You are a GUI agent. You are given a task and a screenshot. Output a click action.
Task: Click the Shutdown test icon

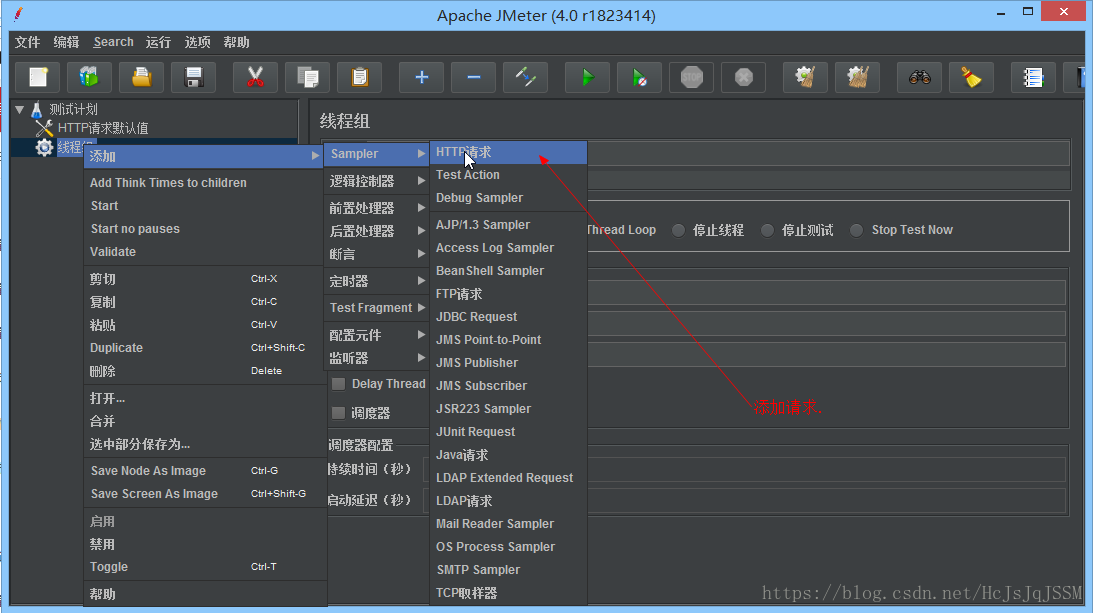click(x=744, y=77)
